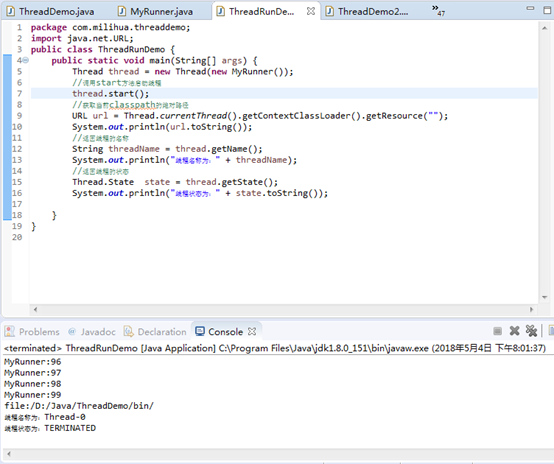
Task: Click the console horizontal scrollbar left arrow
Action: click(x=9, y=454)
